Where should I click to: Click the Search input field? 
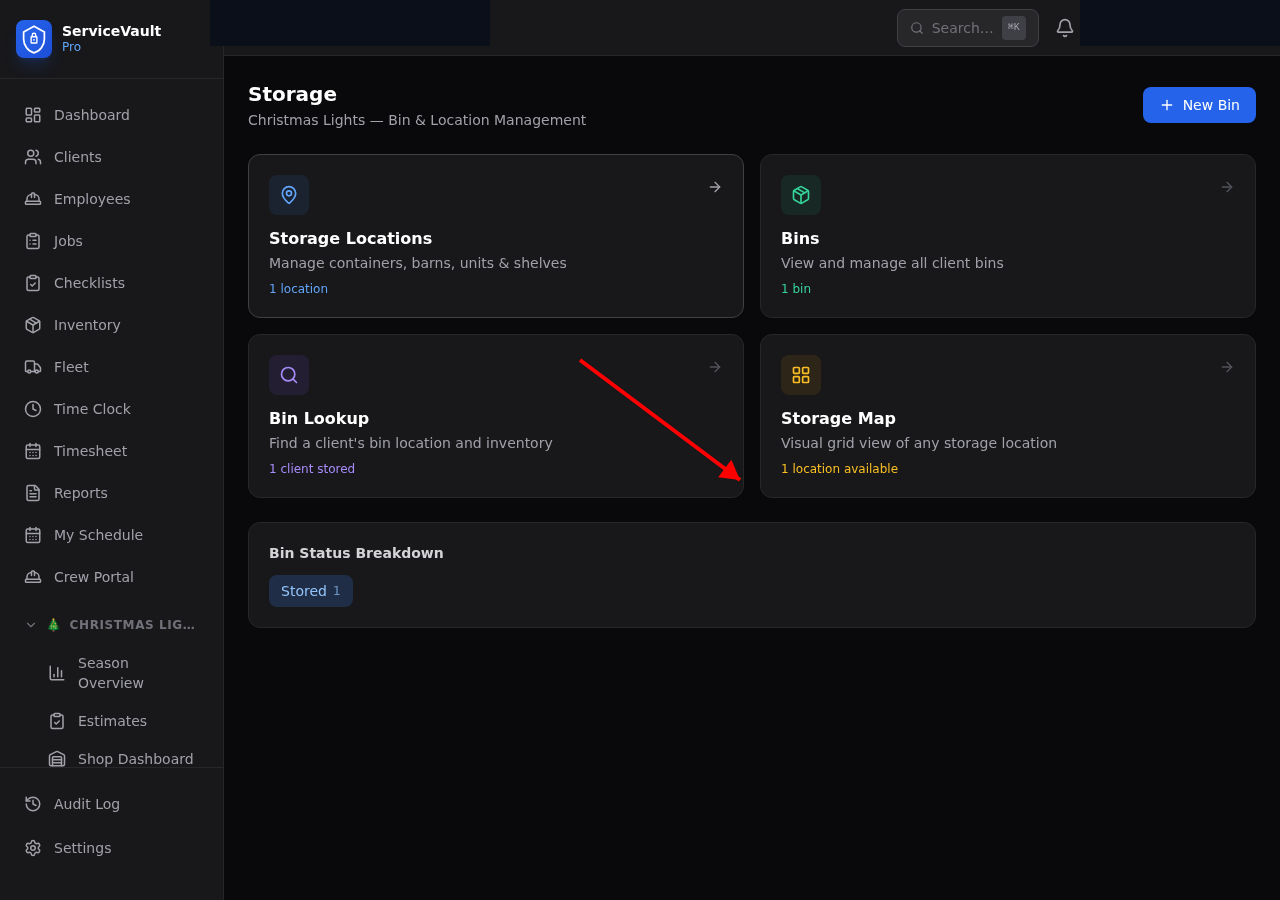click(x=967, y=28)
